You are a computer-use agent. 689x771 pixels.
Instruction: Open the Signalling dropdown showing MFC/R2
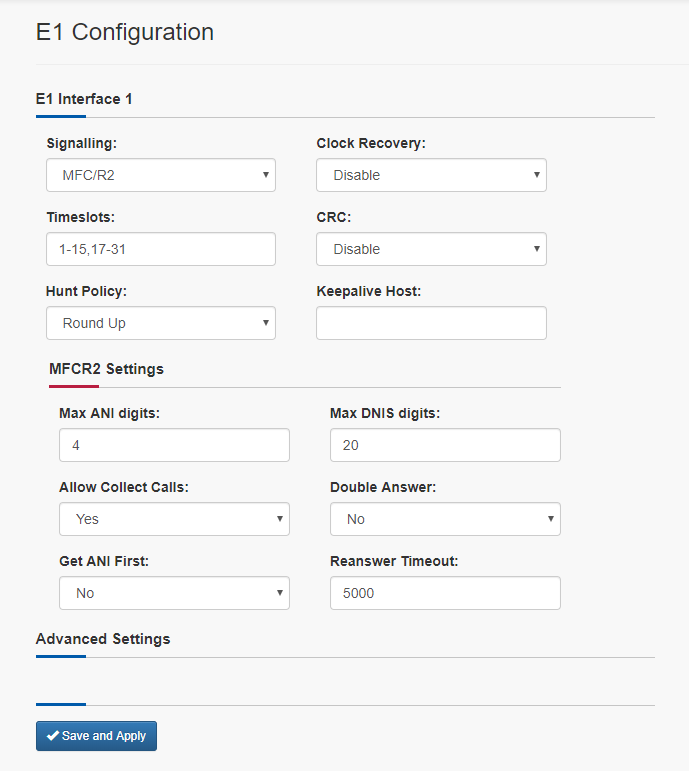pos(161,175)
